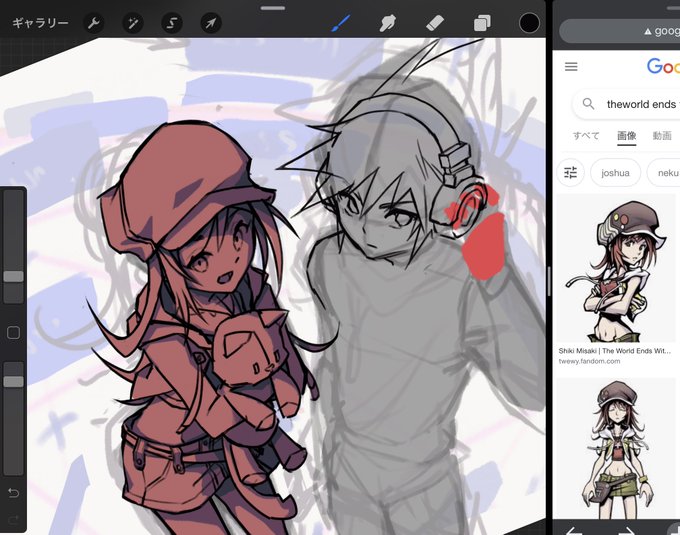
Task: Redo with the sidebar redo arrow
Action: (13, 519)
